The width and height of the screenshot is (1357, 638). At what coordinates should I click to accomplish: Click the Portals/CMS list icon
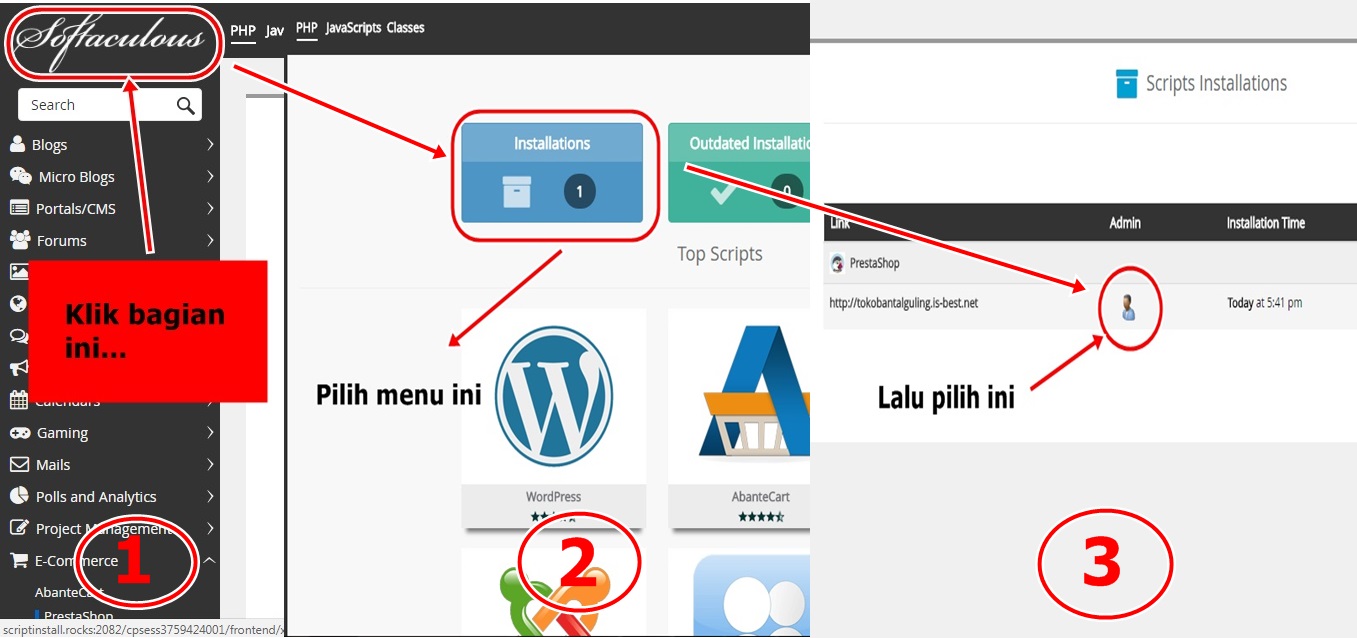tap(19, 208)
